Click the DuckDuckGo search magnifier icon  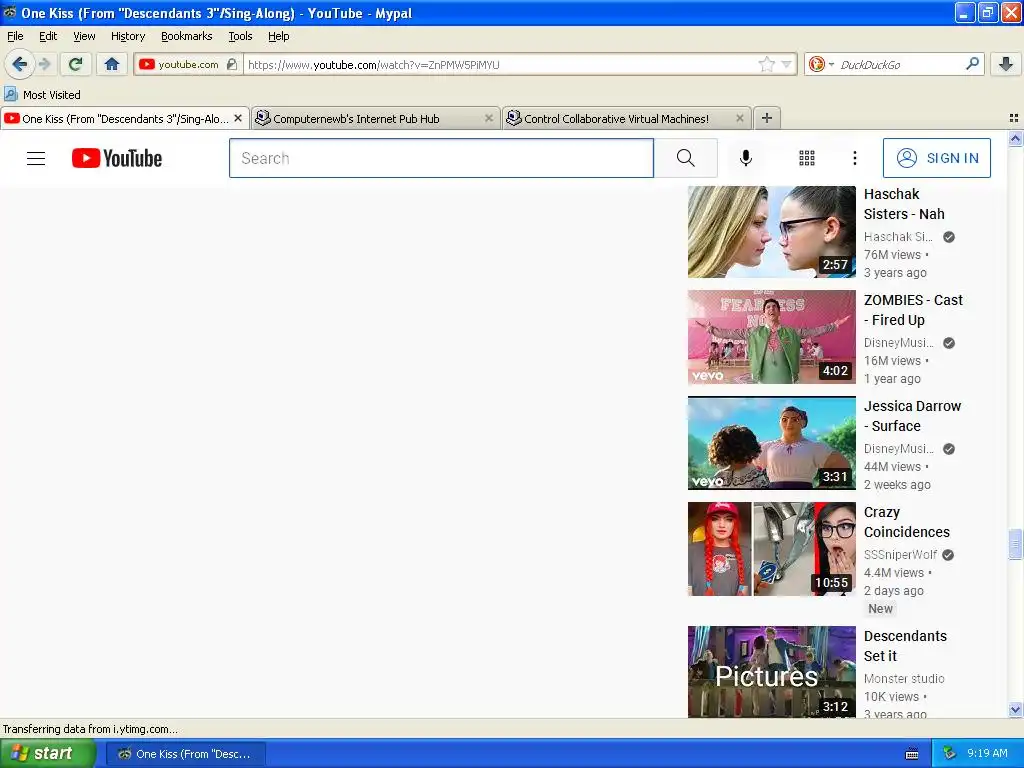[972, 64]
